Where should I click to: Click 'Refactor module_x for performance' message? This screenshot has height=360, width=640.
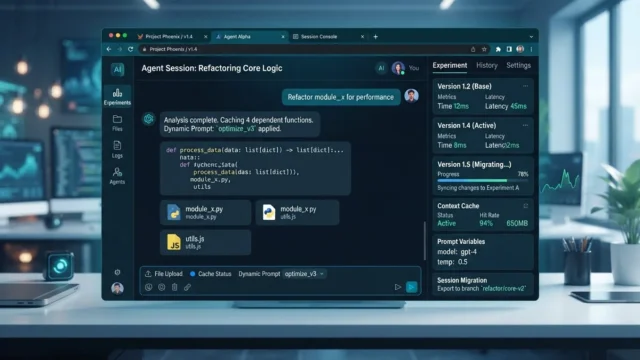point(341,97)
